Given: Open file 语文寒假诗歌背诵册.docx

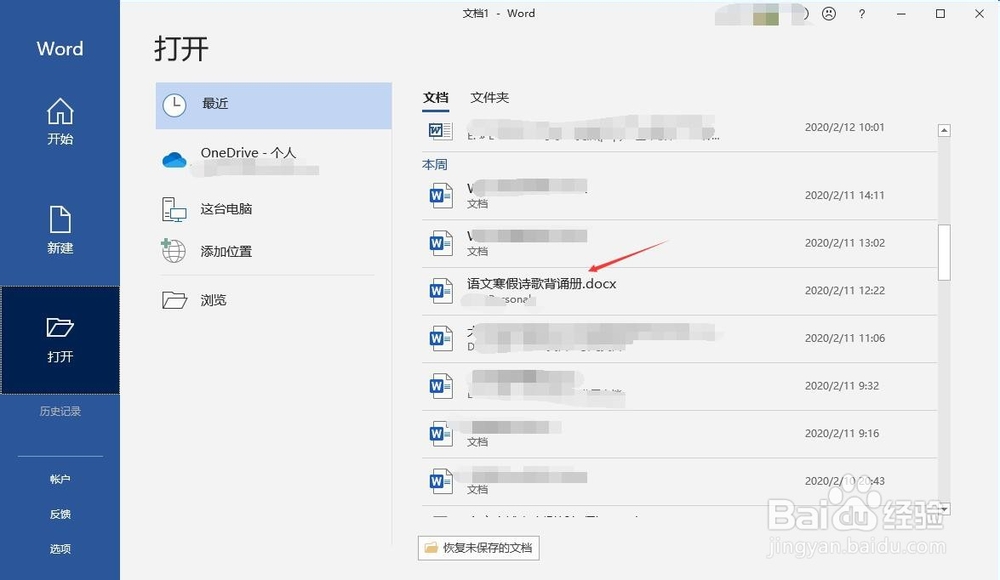Looking at the screenshot, I should 541,284.
